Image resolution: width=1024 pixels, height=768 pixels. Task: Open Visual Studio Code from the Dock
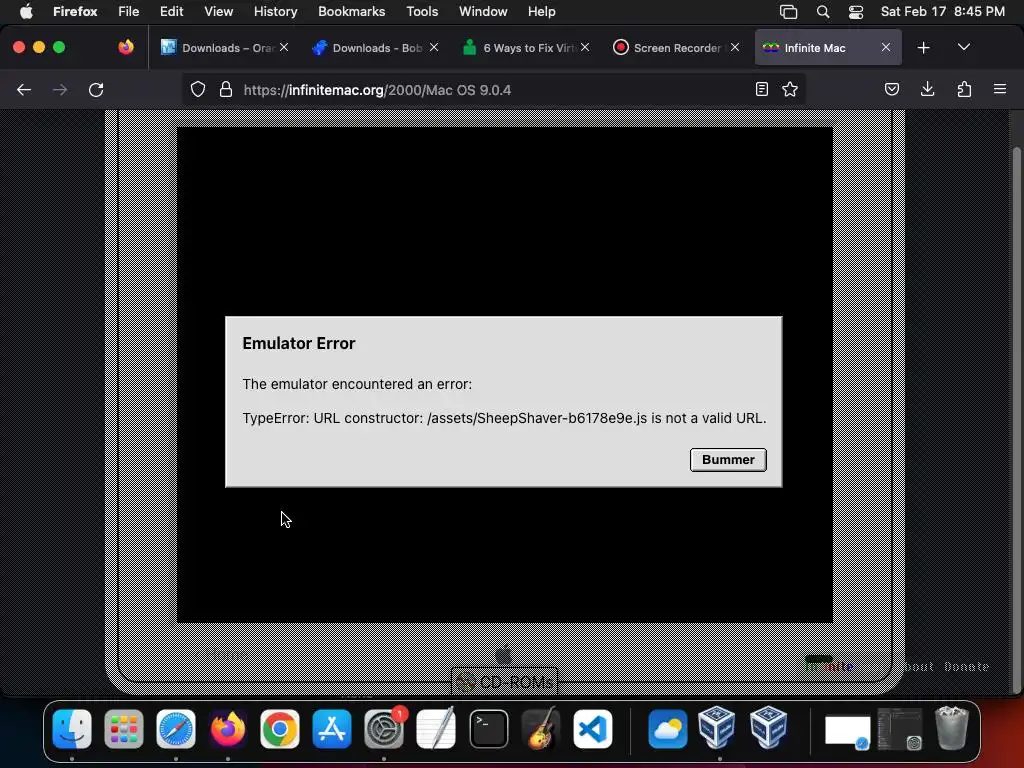593,729
